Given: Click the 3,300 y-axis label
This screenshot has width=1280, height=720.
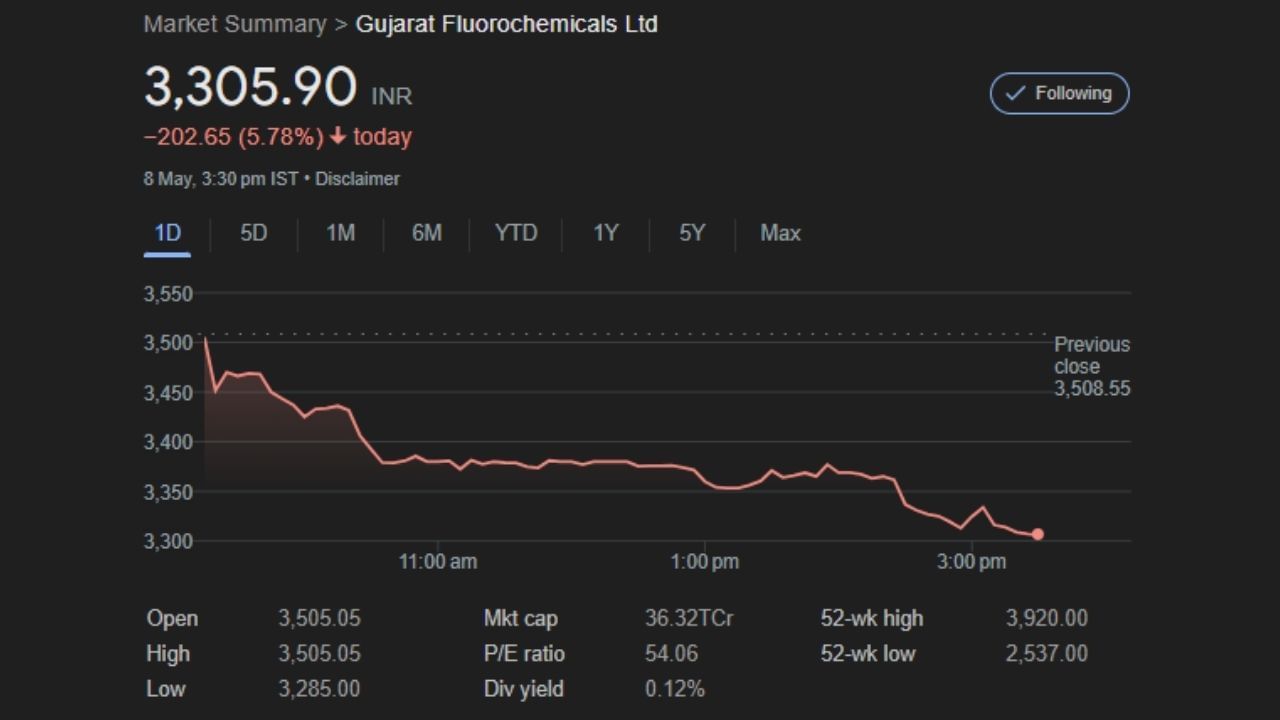Looking at the screenshot, I should point(168,541).
